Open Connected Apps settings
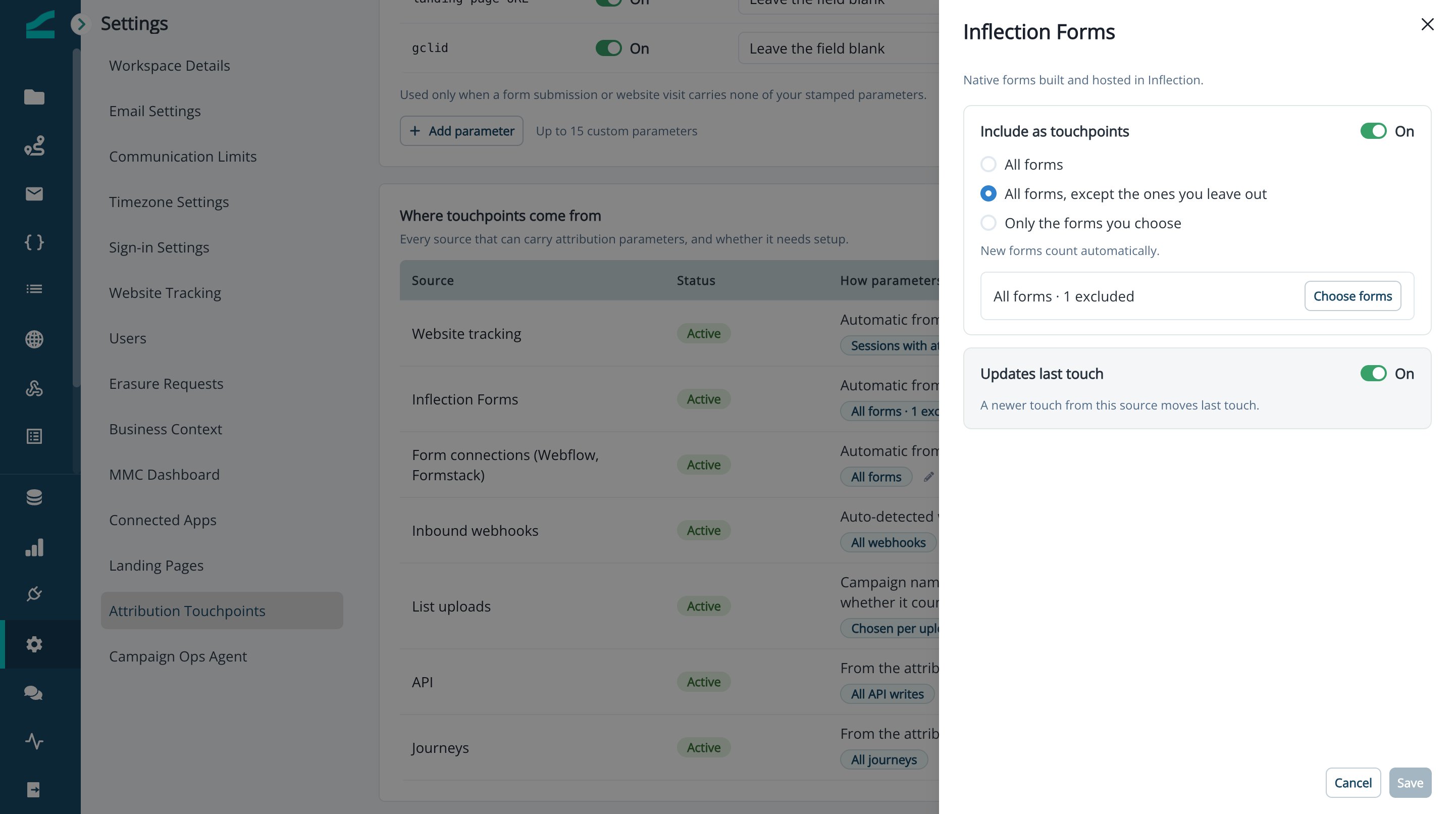This screenshot has height=814, width=1456. (163, 520)
